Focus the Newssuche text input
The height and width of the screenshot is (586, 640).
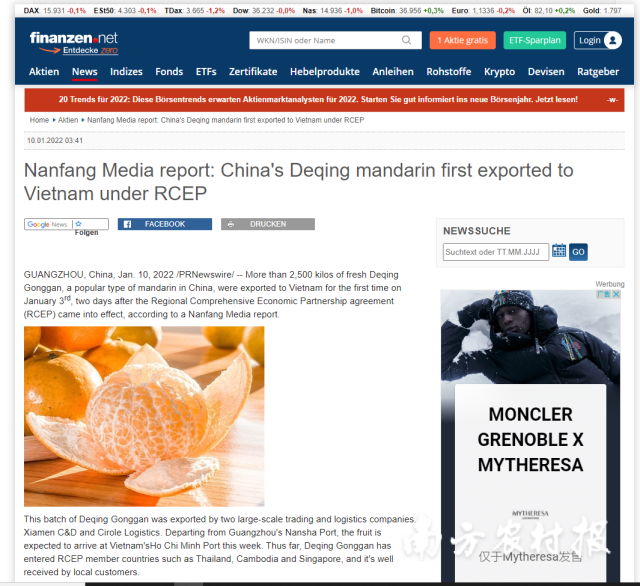pyautogui.click(x=496, y=252)
